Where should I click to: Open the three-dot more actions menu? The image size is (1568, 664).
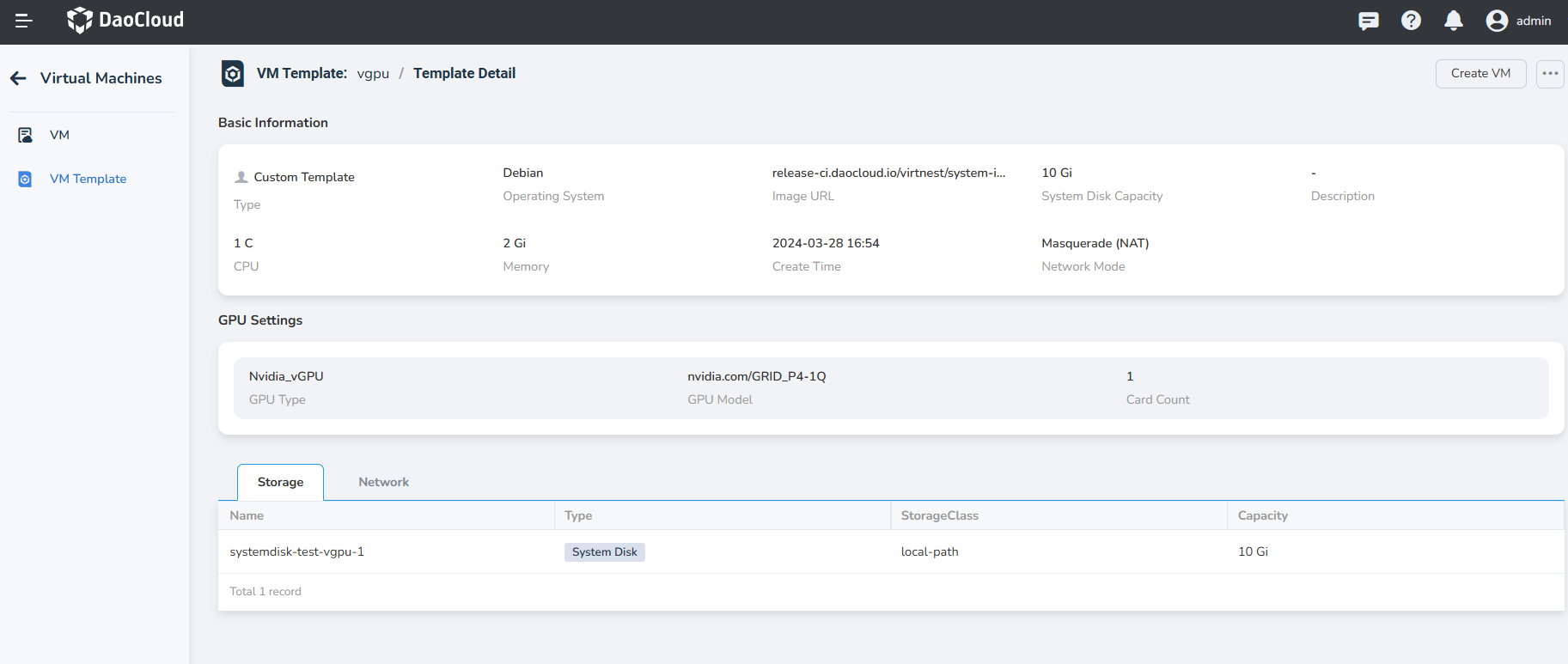click(x=1549, y=74)
